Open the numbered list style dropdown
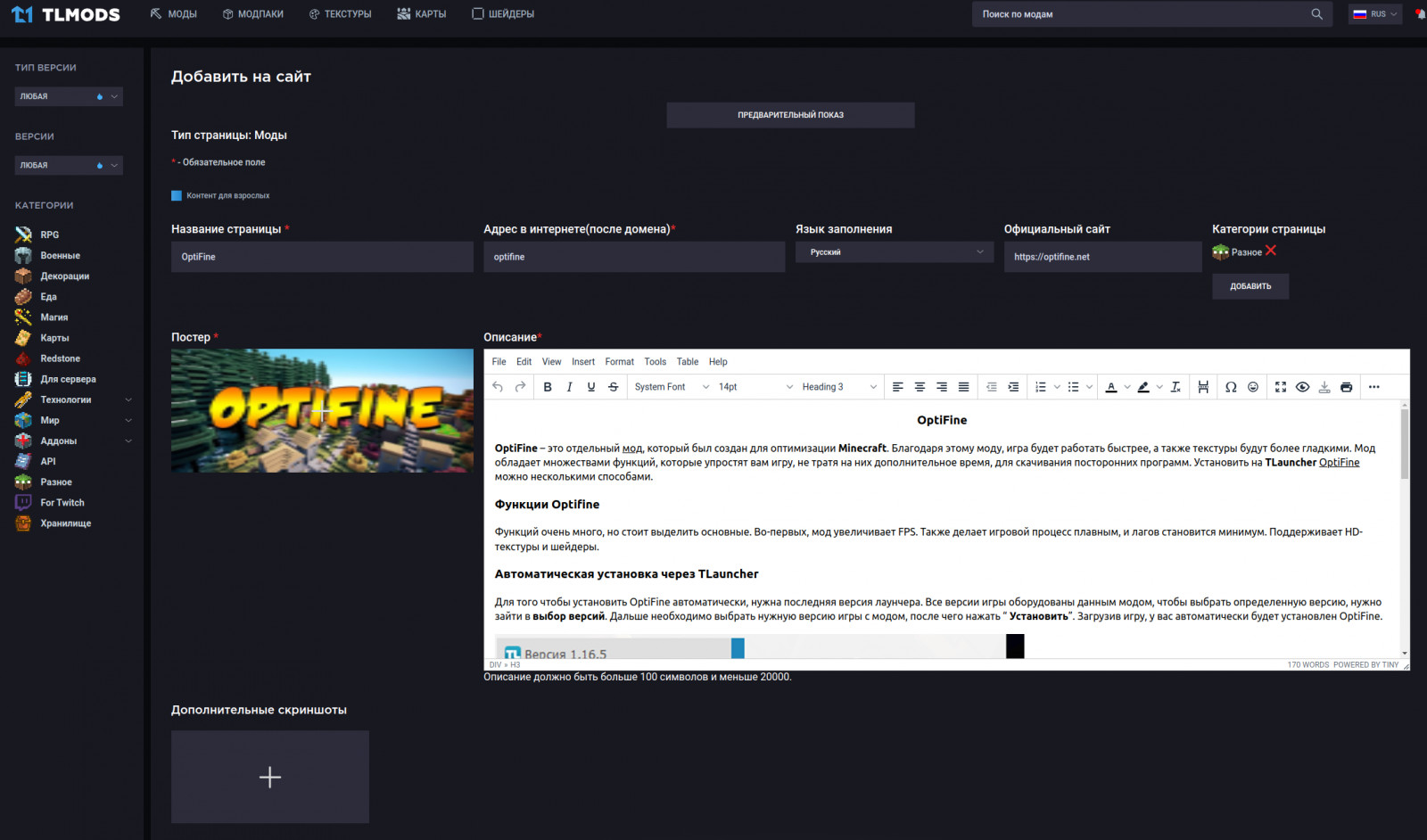The image size is (1427, 840). pos(1057,387)
